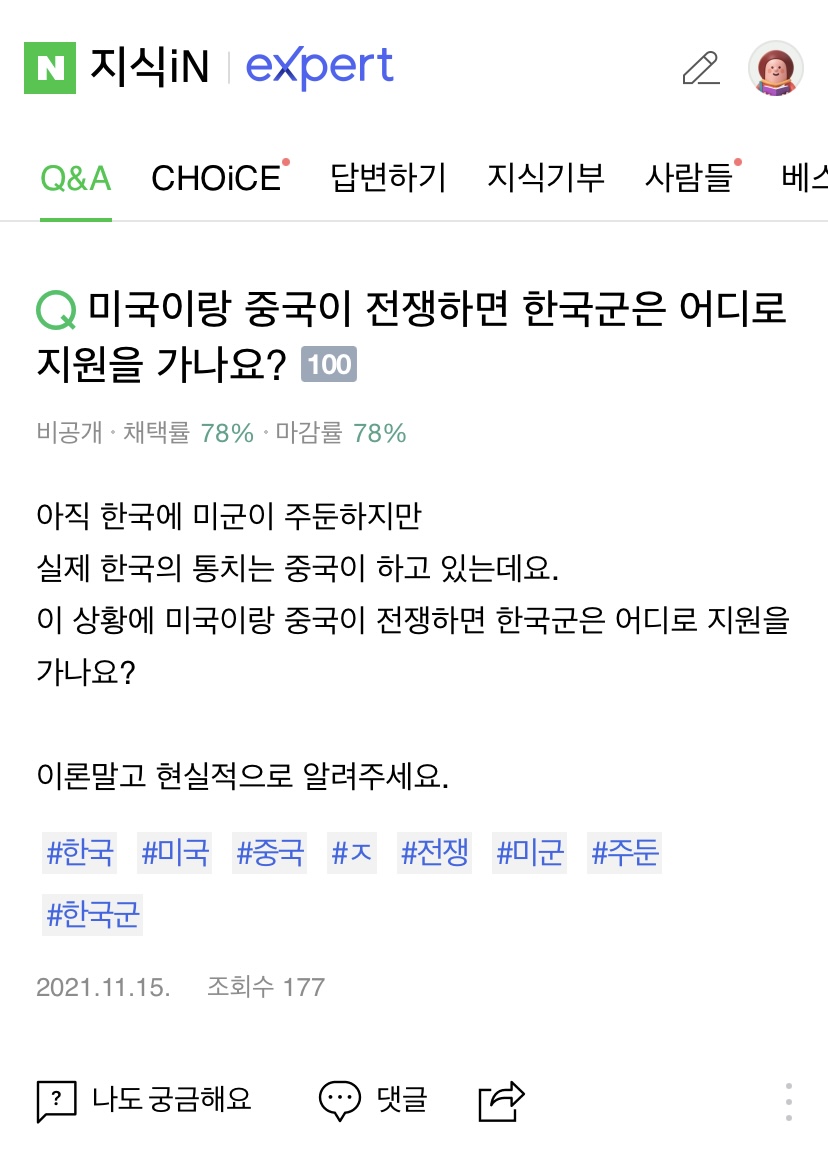Go to the 지식기부 tab
Image resolution: width=828 pixels, height=1174 pixels.
[x=546, y=178]
